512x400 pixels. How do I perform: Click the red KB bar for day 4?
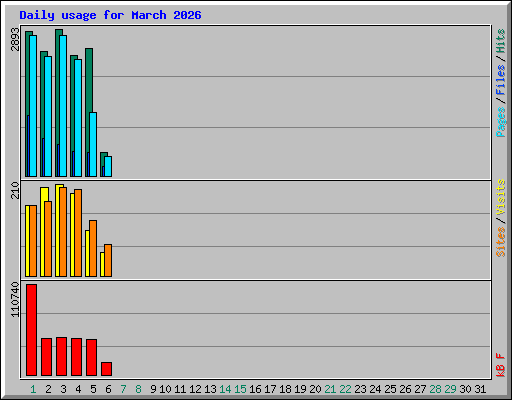(x=77, y=357)
